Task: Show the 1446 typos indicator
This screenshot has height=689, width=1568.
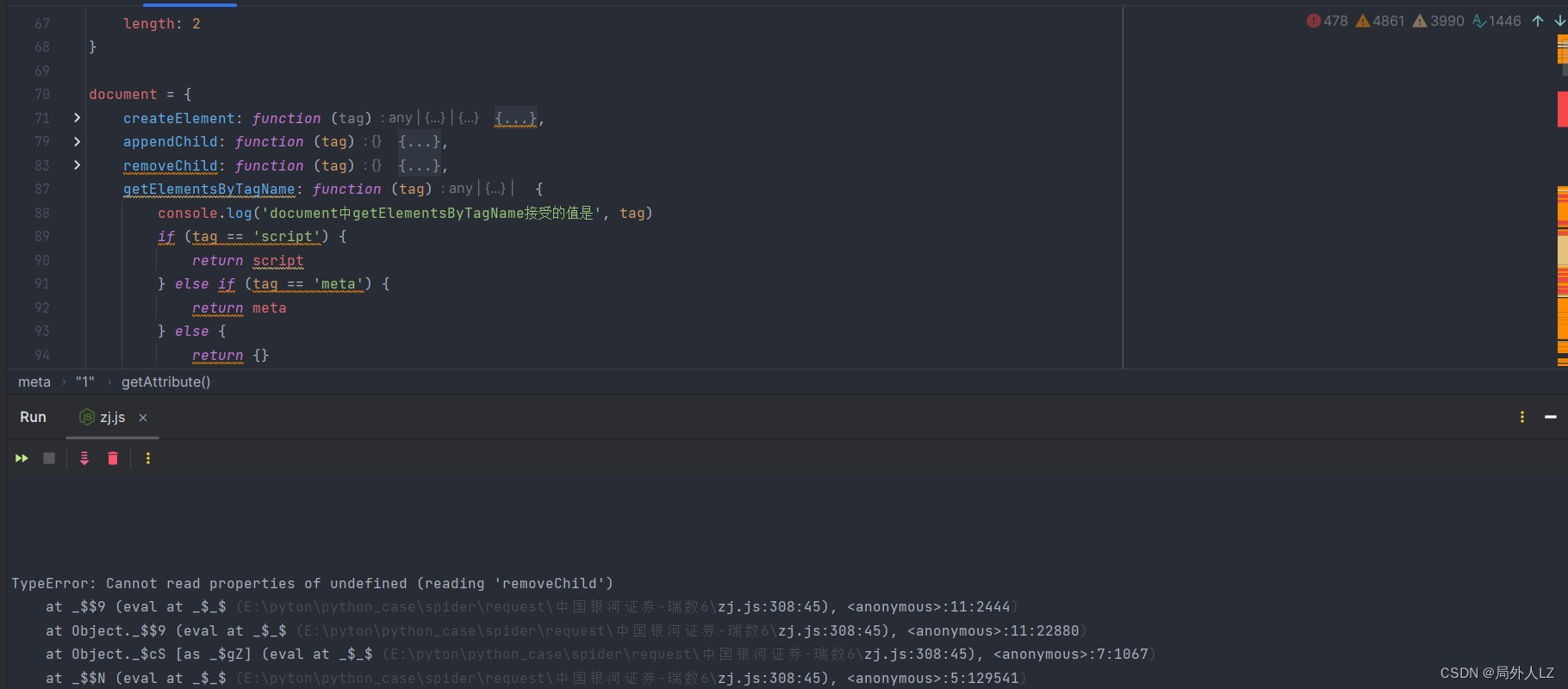Action: (1496, 21)
